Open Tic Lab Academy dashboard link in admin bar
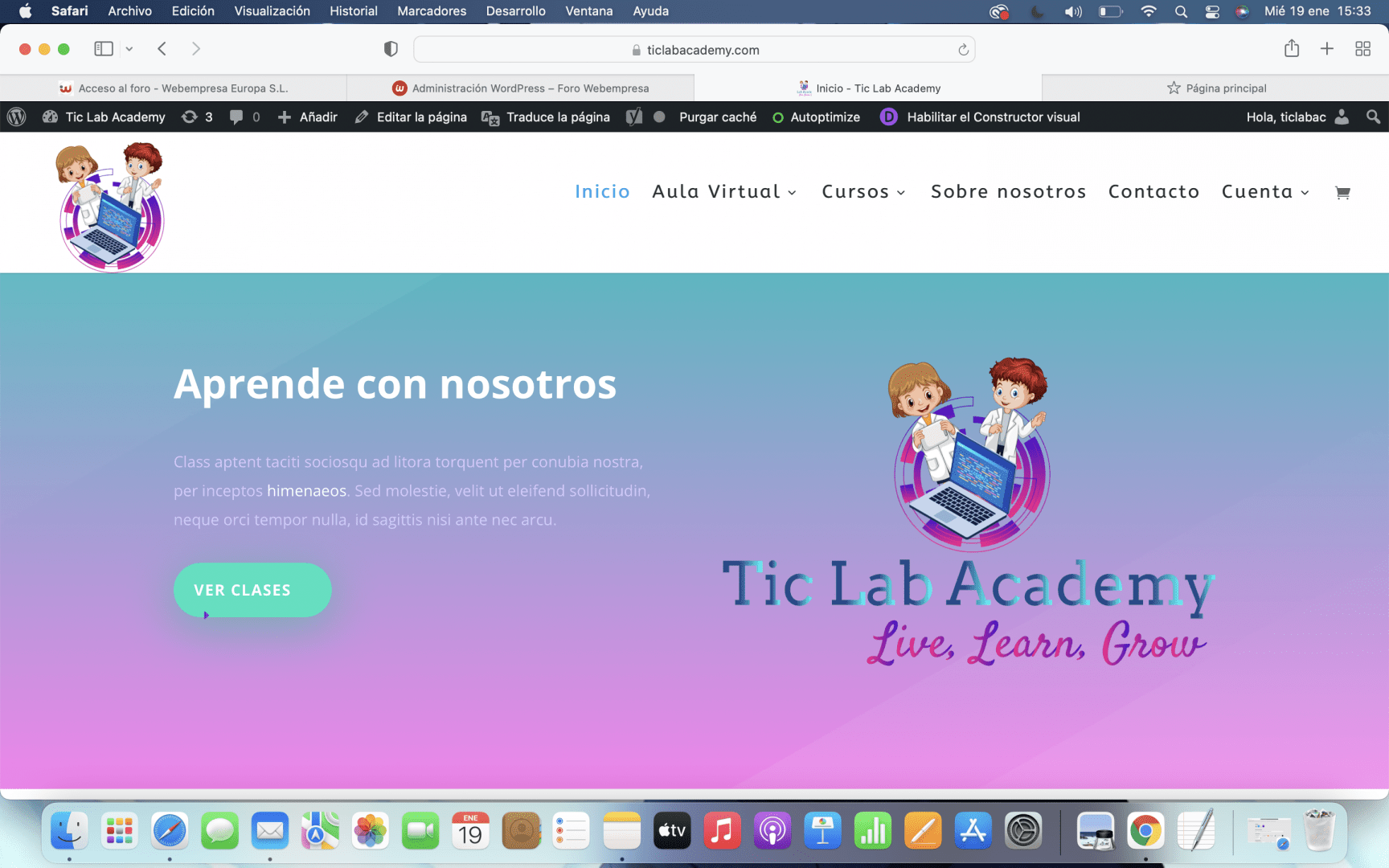The width and height of the screenshot is (1389, 868). pyautogui.click(x=104, y=117)
